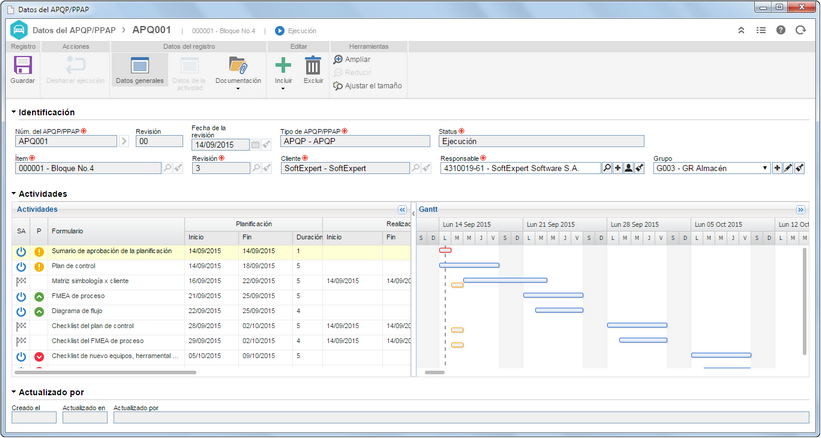Click the red Gantt bar of Sumario de aprobación
This screenshot has height=438, width=821.
[x=445, y=251]
